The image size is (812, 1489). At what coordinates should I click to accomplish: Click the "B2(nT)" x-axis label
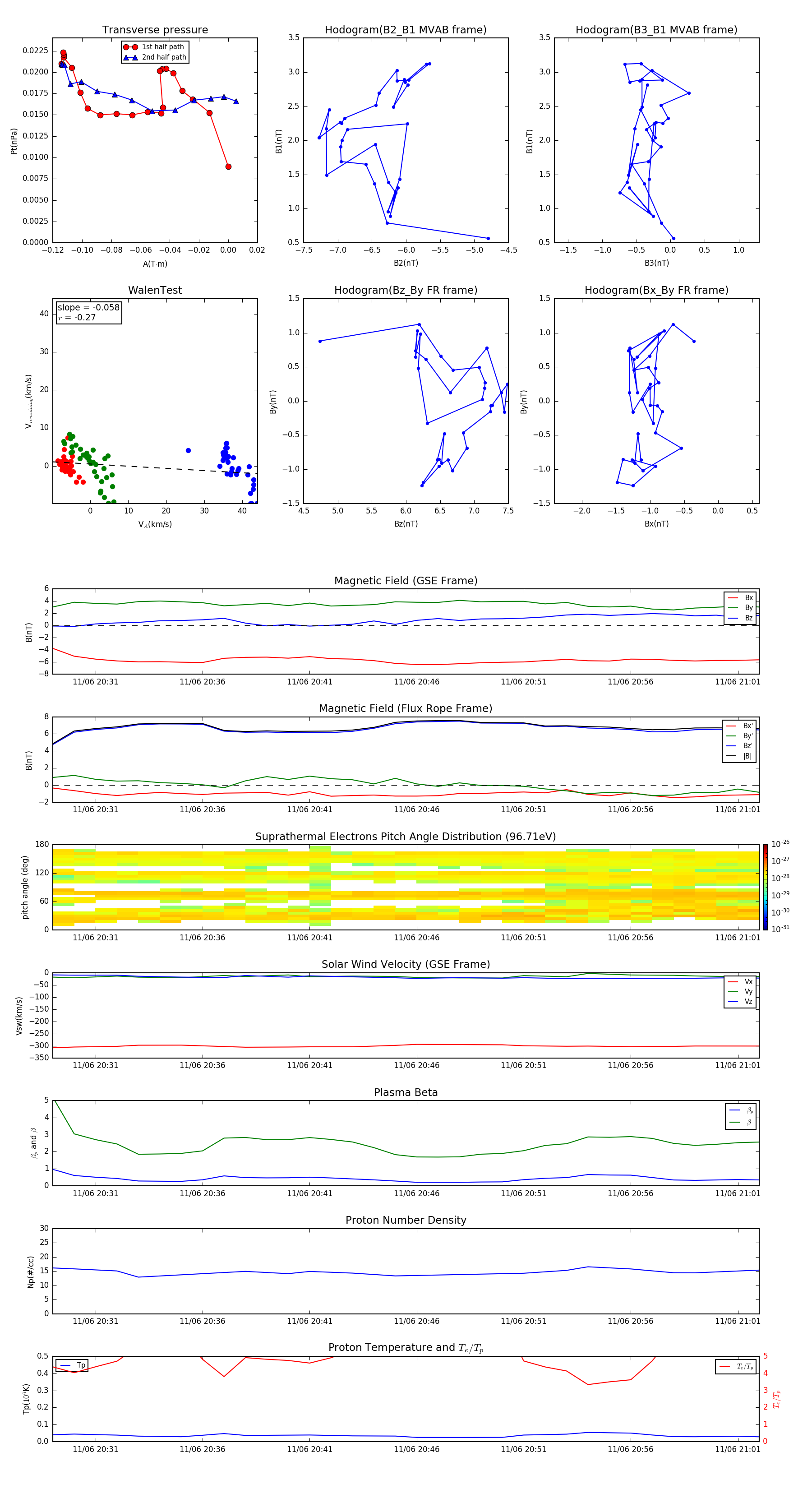click(406, 264)
